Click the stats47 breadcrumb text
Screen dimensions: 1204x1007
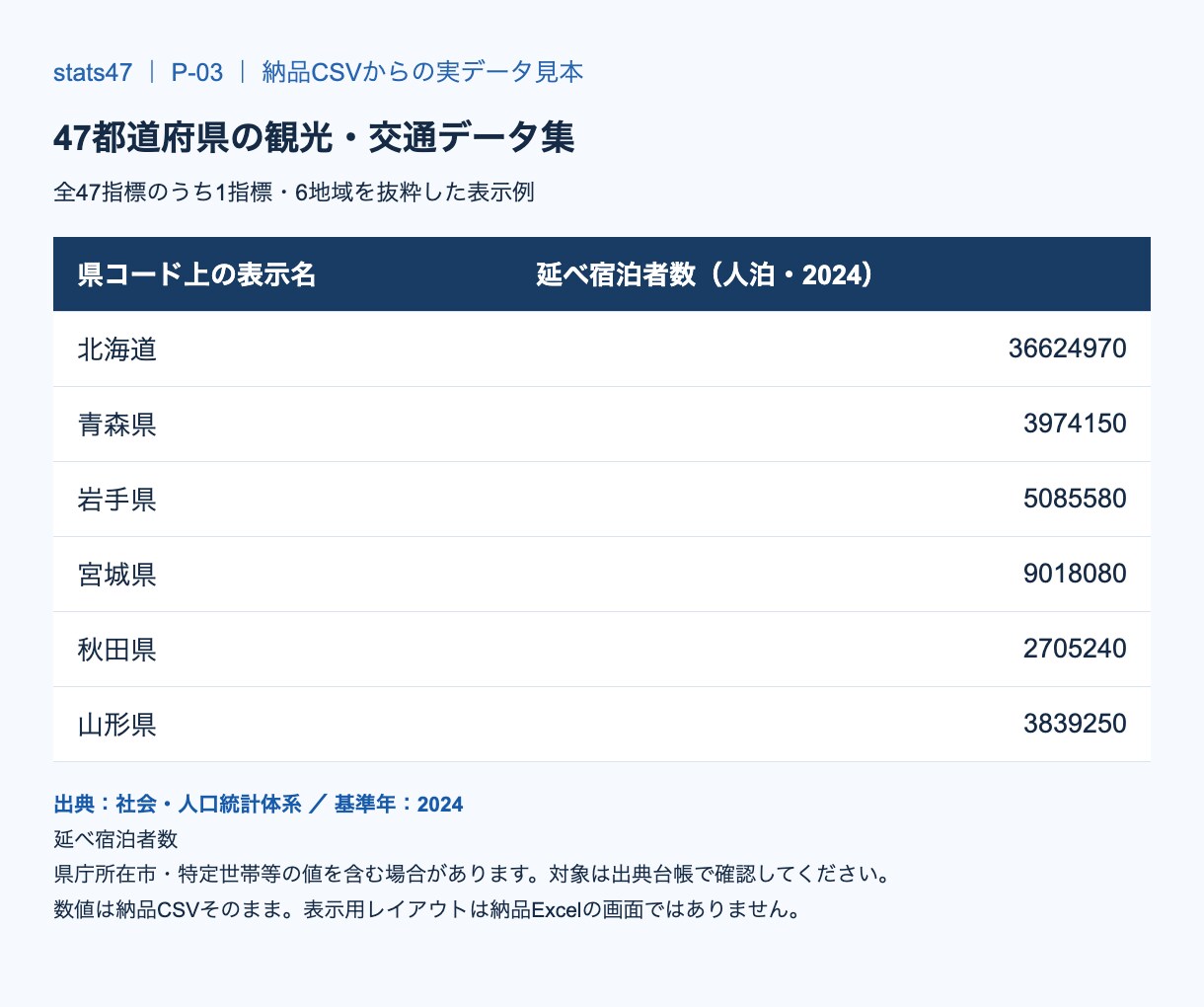tap(93, 72)
